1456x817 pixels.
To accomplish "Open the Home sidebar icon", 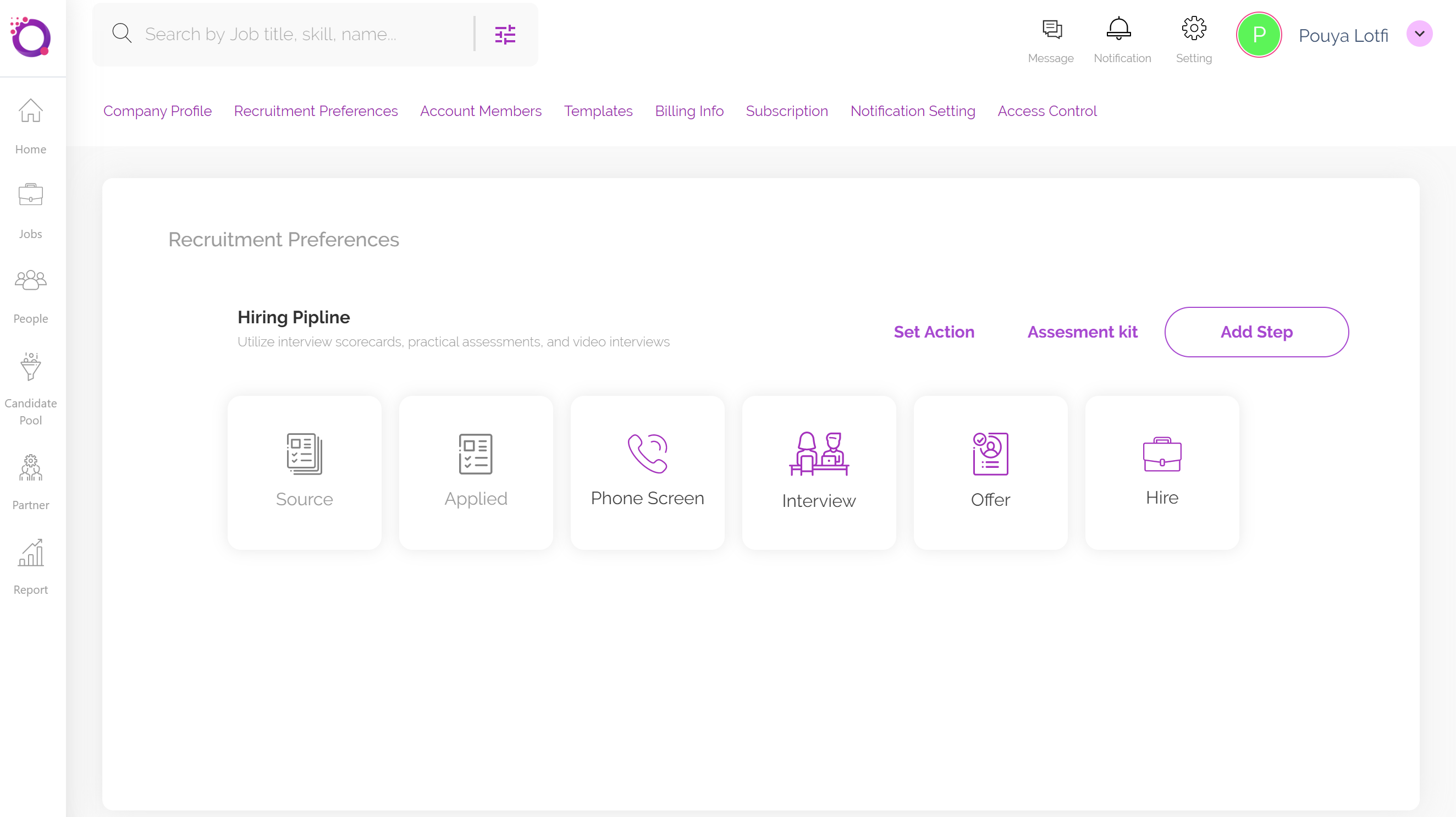I will point(31,110).
